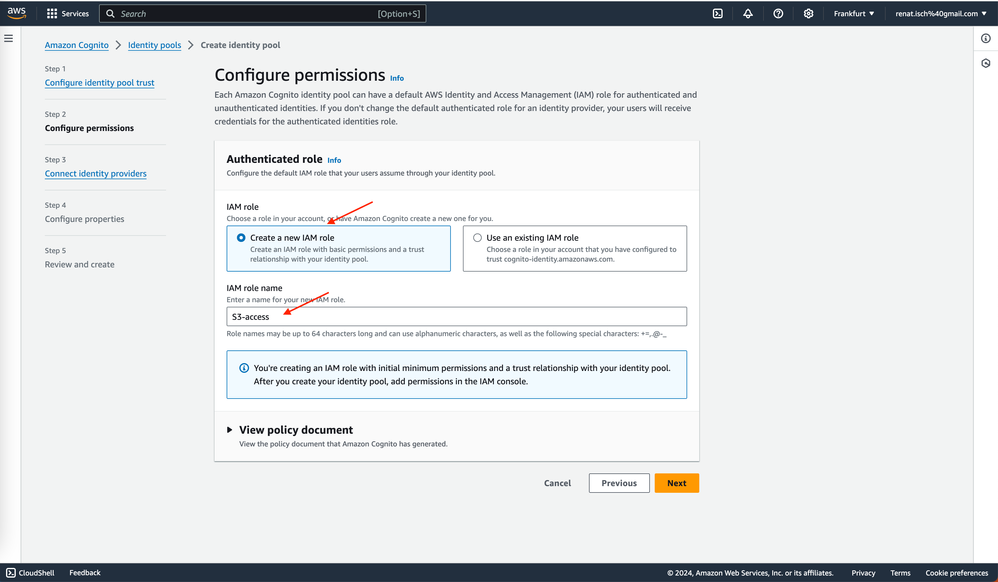The height and width of the screenshot is (582, 998).
Task: Click the Step 5 Review and create text
Action: [80, 264]
